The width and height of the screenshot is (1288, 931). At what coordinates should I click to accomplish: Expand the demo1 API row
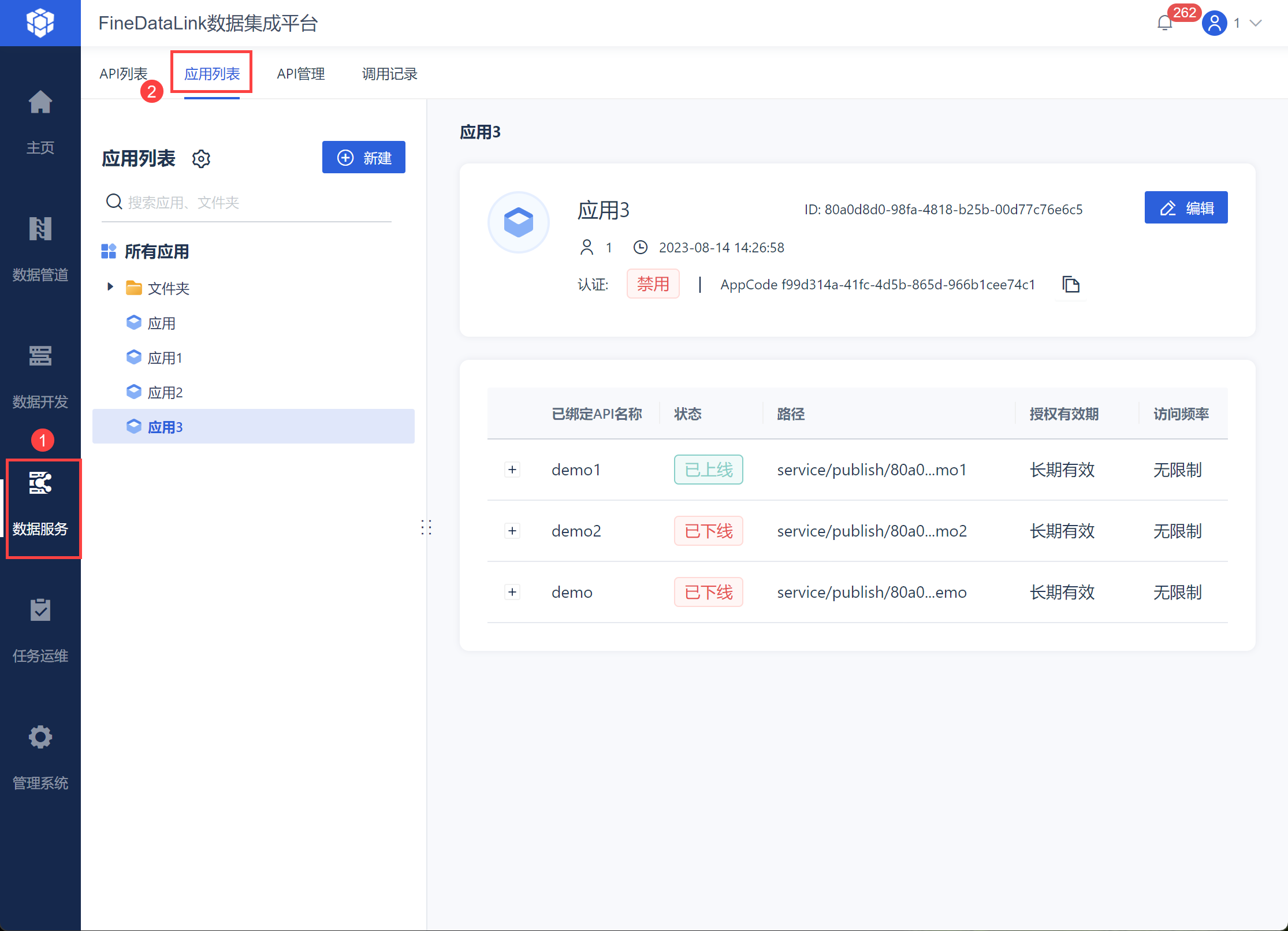click(x=512, y=470)
